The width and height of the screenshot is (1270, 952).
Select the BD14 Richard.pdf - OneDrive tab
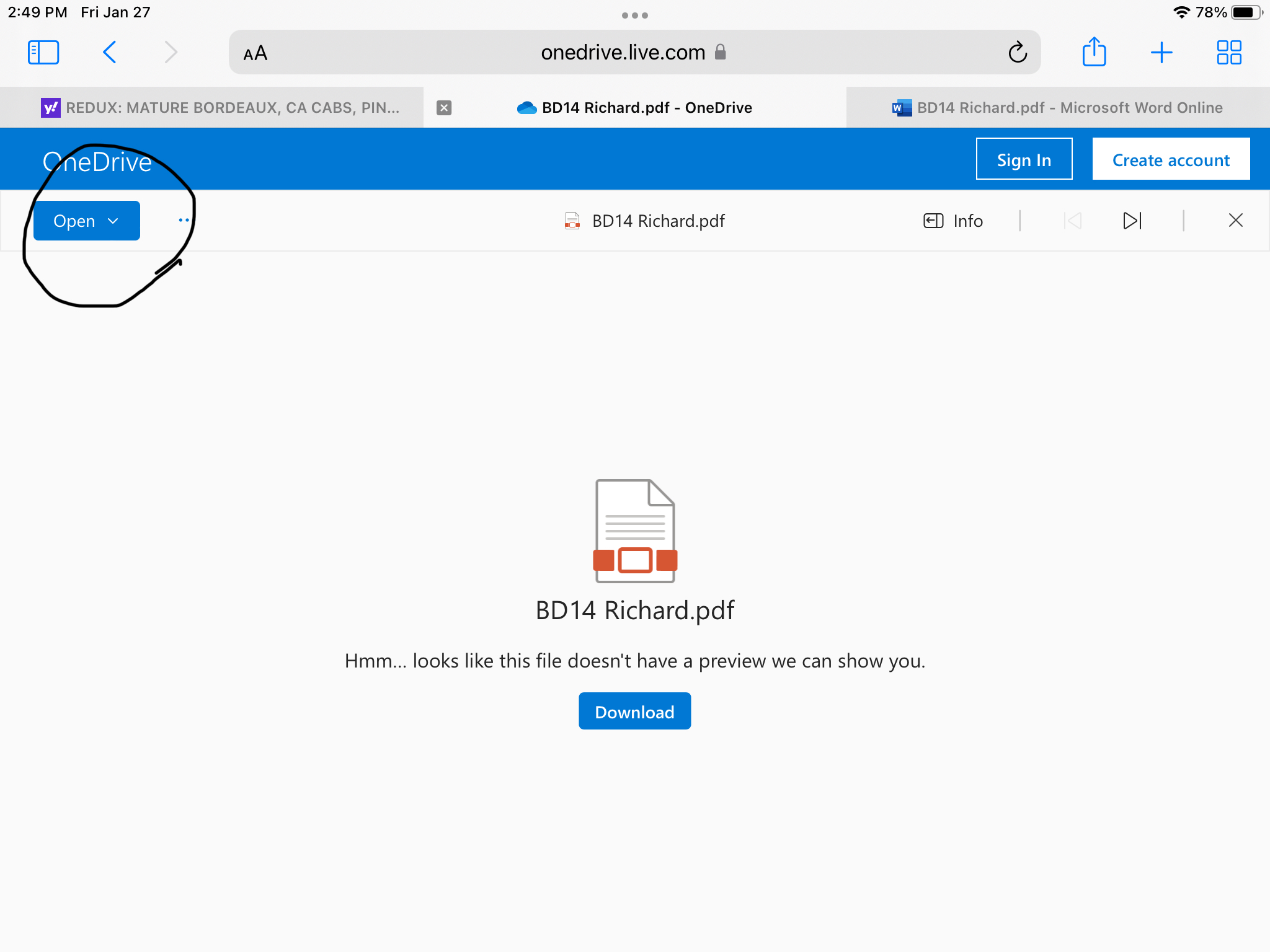click(x=634, y=108)
